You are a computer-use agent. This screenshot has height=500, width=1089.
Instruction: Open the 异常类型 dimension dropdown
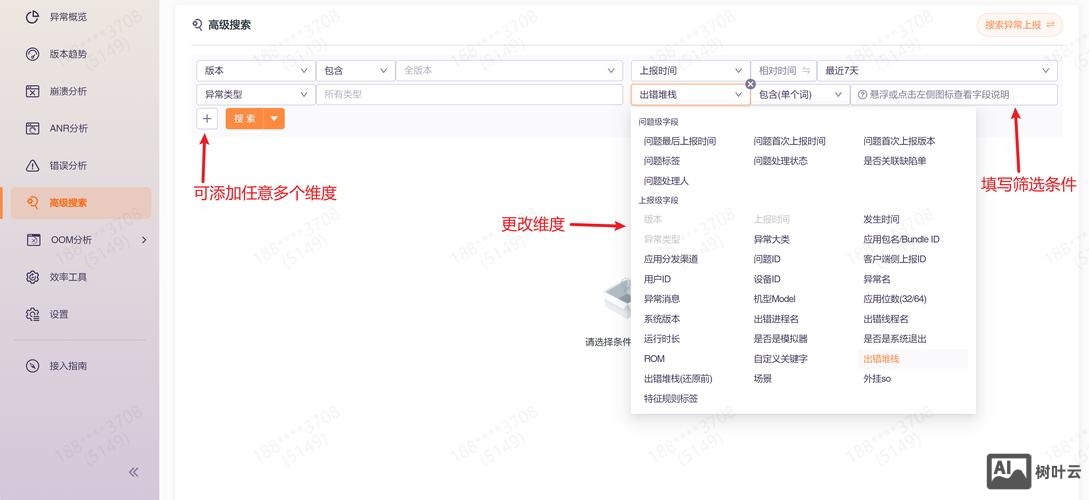pos(256,94)
